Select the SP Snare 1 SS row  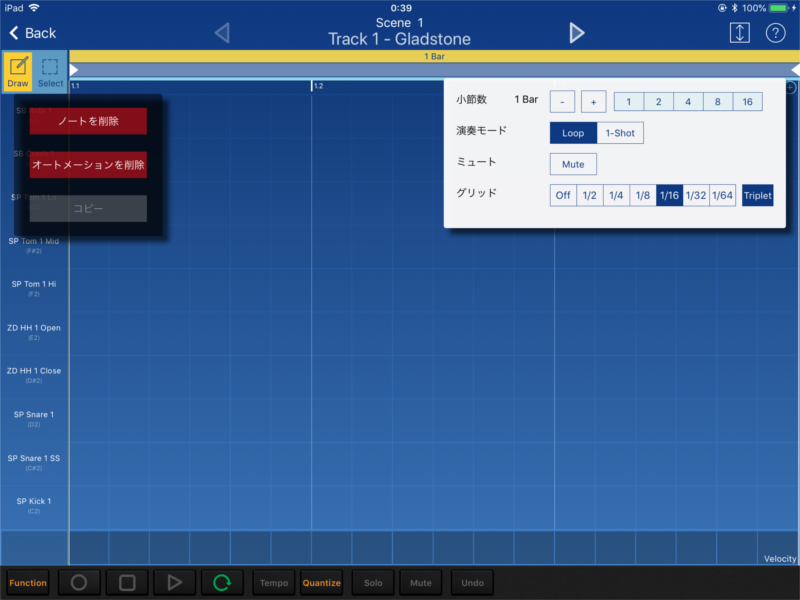[x=34, y=462]
